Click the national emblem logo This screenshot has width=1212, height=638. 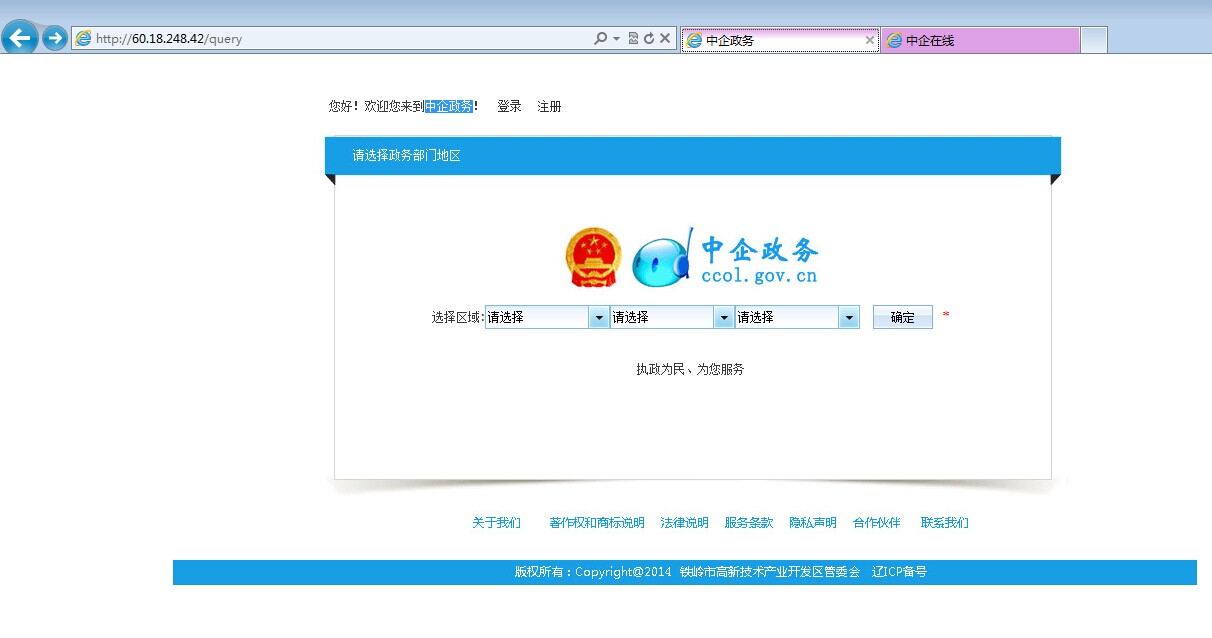(x=593, y=257)
